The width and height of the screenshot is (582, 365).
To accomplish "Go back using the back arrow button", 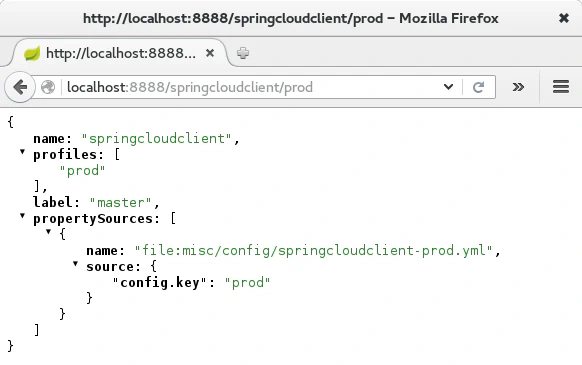I will click(x=20, y=87).
